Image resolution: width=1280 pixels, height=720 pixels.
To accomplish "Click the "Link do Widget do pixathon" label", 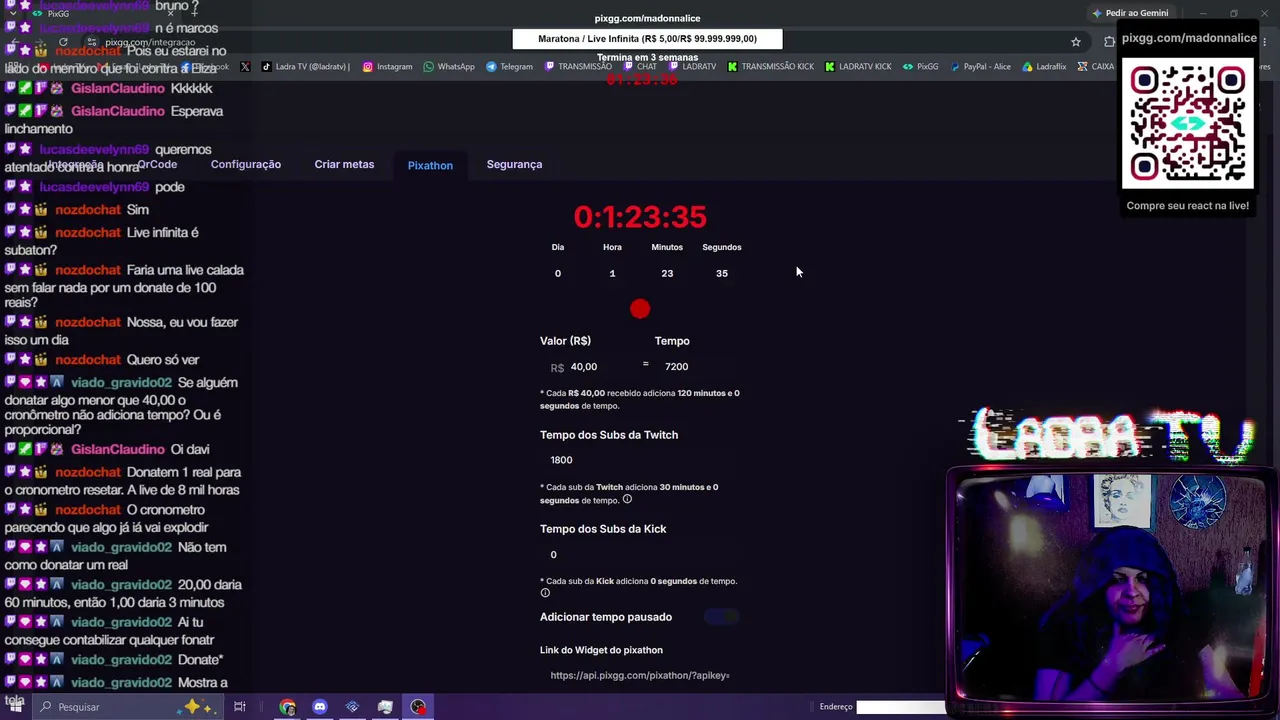I will [601, 650].
